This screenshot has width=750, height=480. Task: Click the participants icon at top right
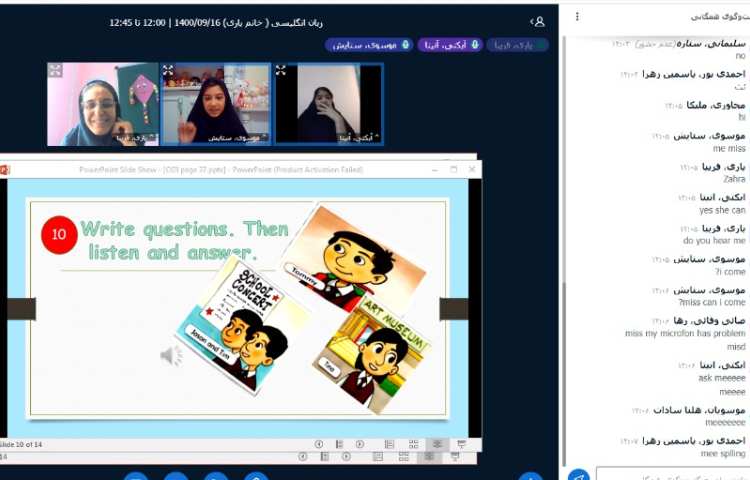tap(539, 20)
